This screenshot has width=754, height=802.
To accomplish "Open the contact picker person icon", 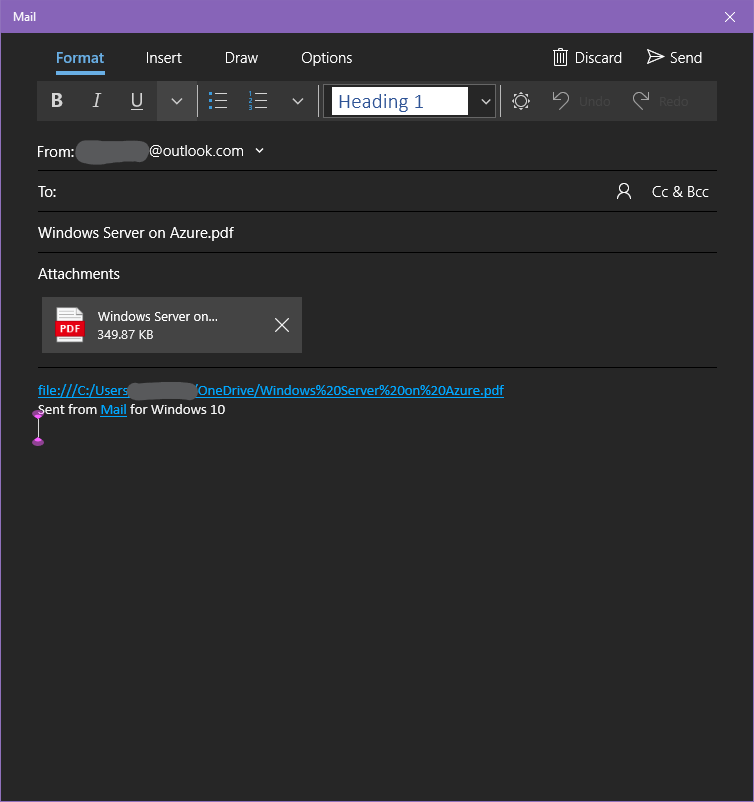I will click(x=624, y=191).
